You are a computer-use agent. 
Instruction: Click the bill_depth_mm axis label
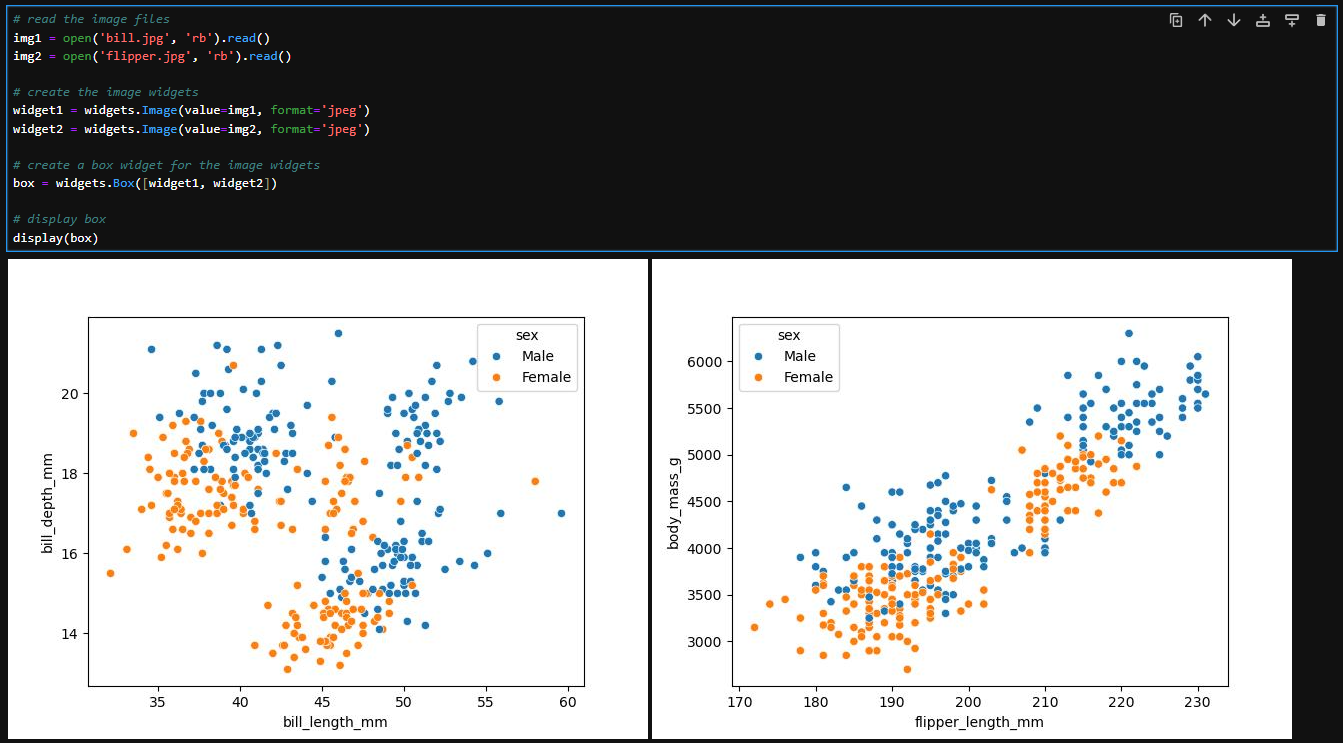click(x=46, y=502)
